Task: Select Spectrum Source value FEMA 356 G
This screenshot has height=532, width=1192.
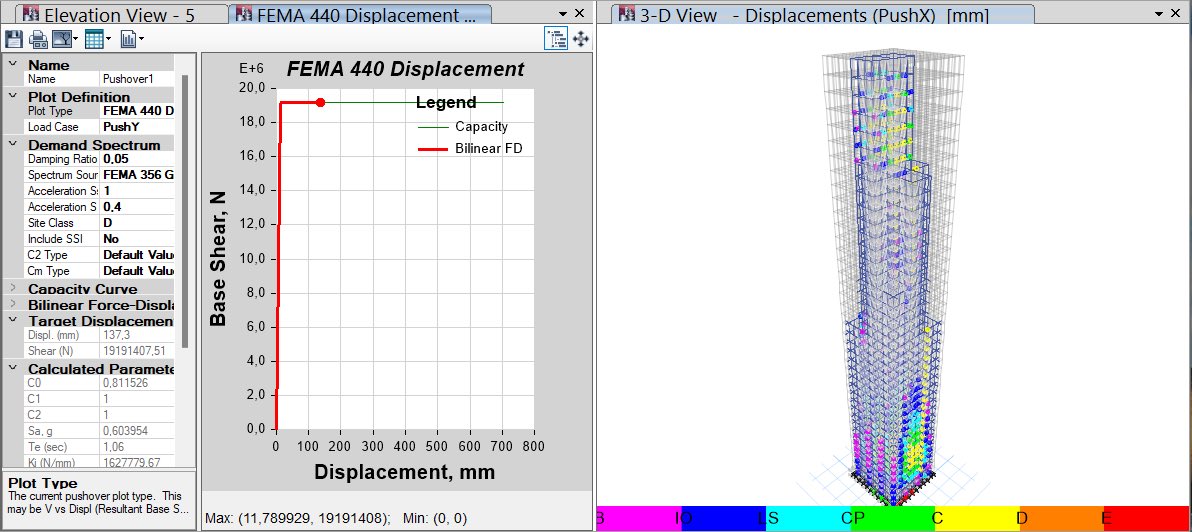Action: pyautogui.click(x=138, y=175)
